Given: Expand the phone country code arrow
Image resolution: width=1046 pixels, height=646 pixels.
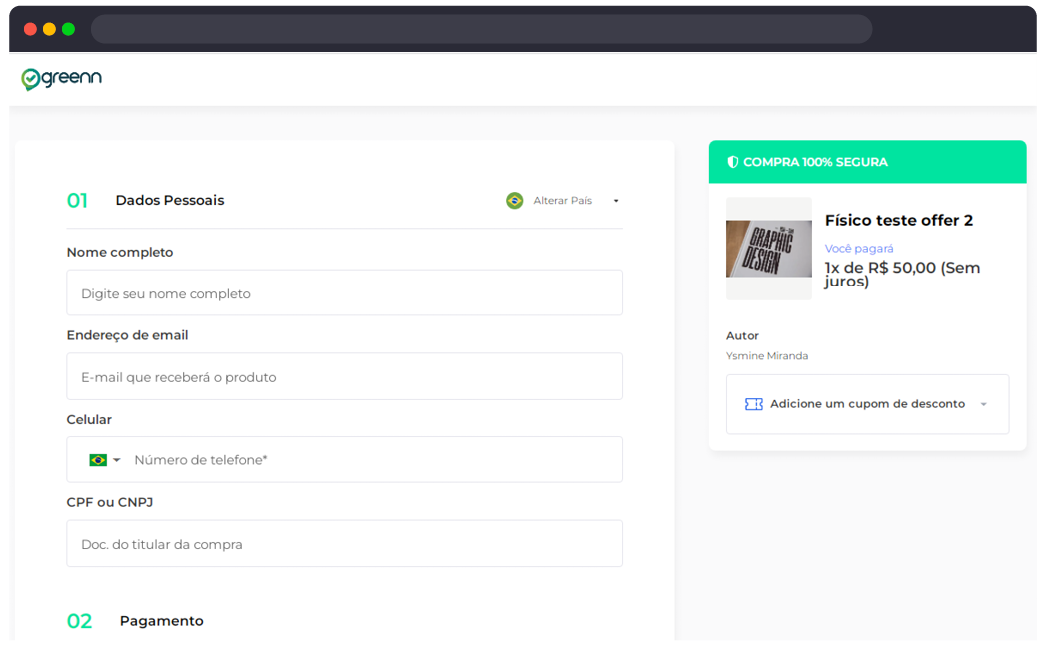Looking at the screenshot, I should point(117,460).
